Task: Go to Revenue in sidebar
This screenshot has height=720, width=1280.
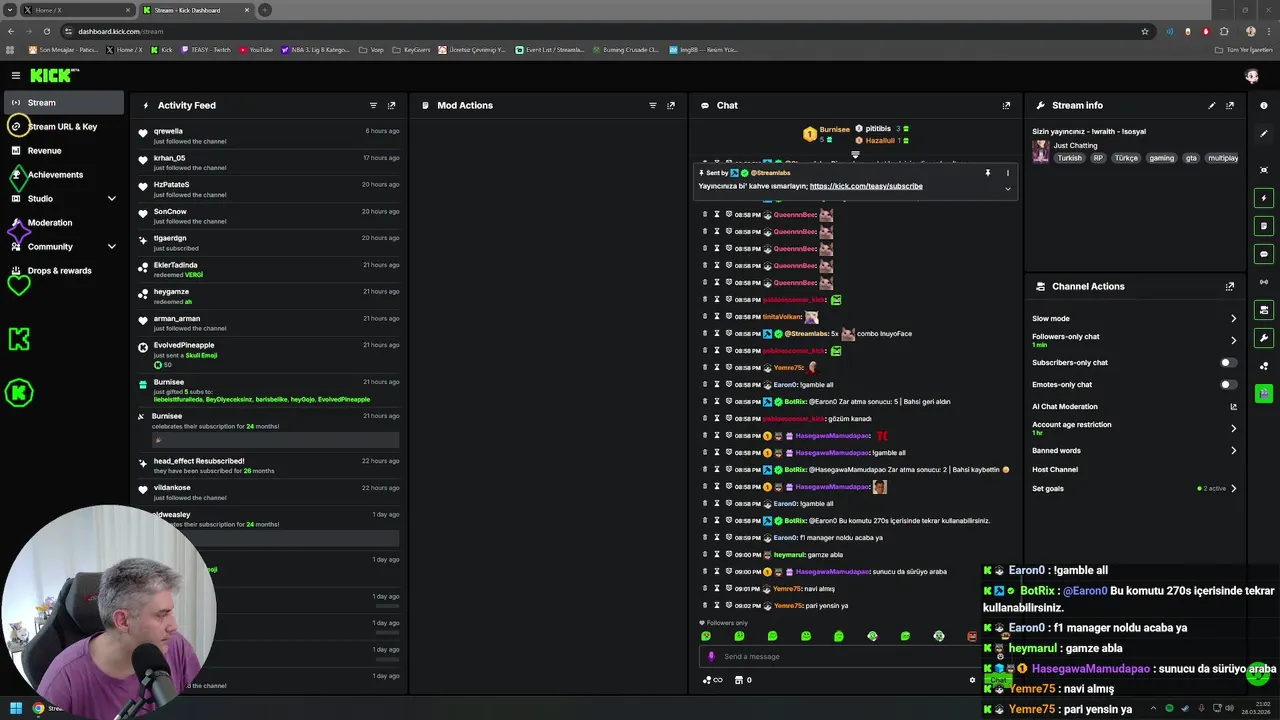Action: (62, 151)
